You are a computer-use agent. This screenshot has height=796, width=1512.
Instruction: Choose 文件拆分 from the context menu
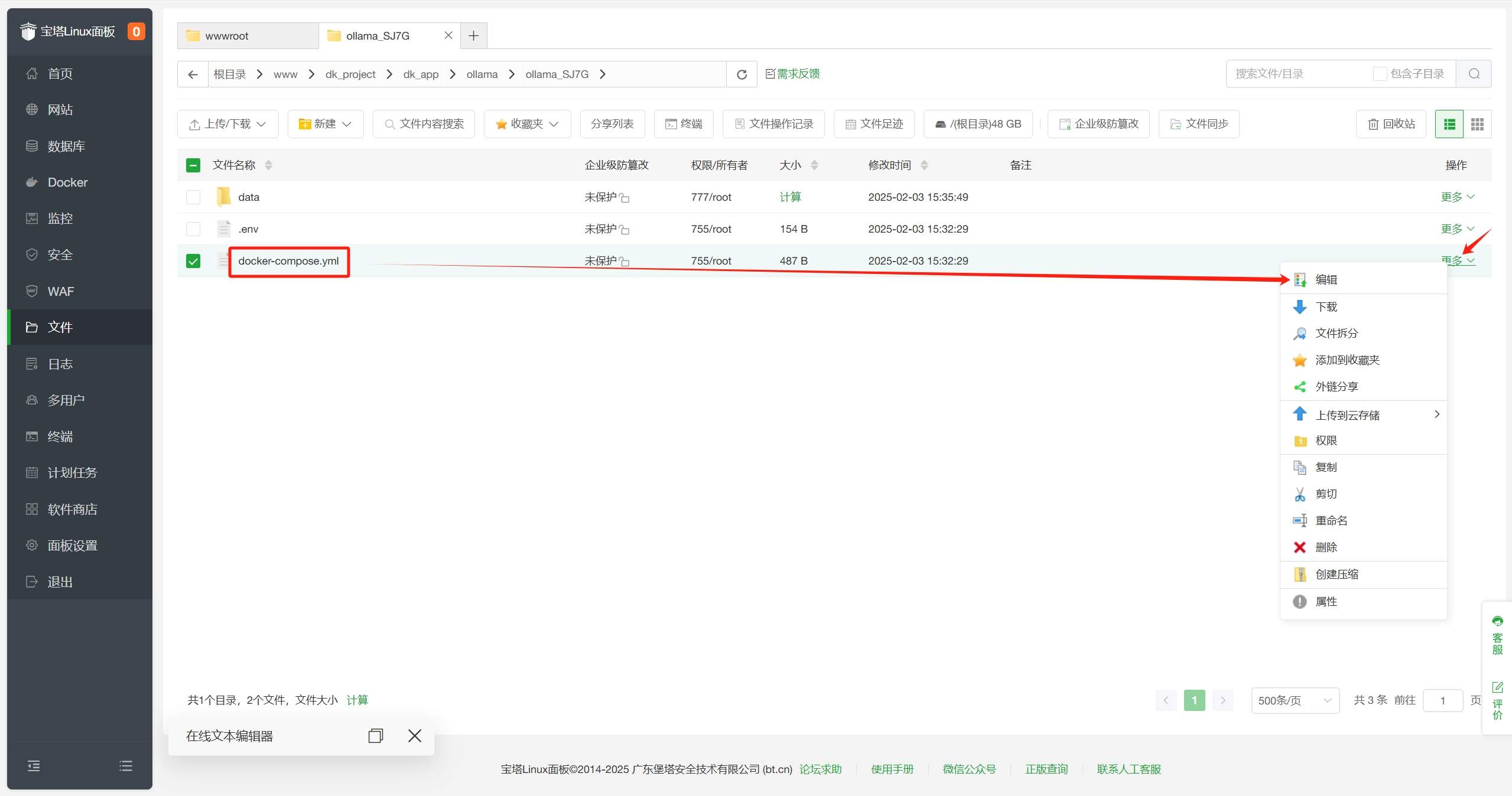1363,334
